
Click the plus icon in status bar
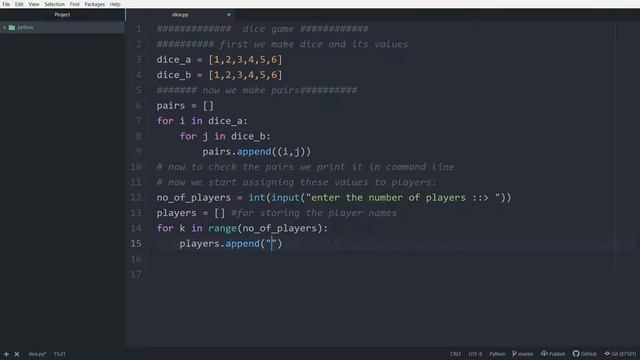point(6,354)
